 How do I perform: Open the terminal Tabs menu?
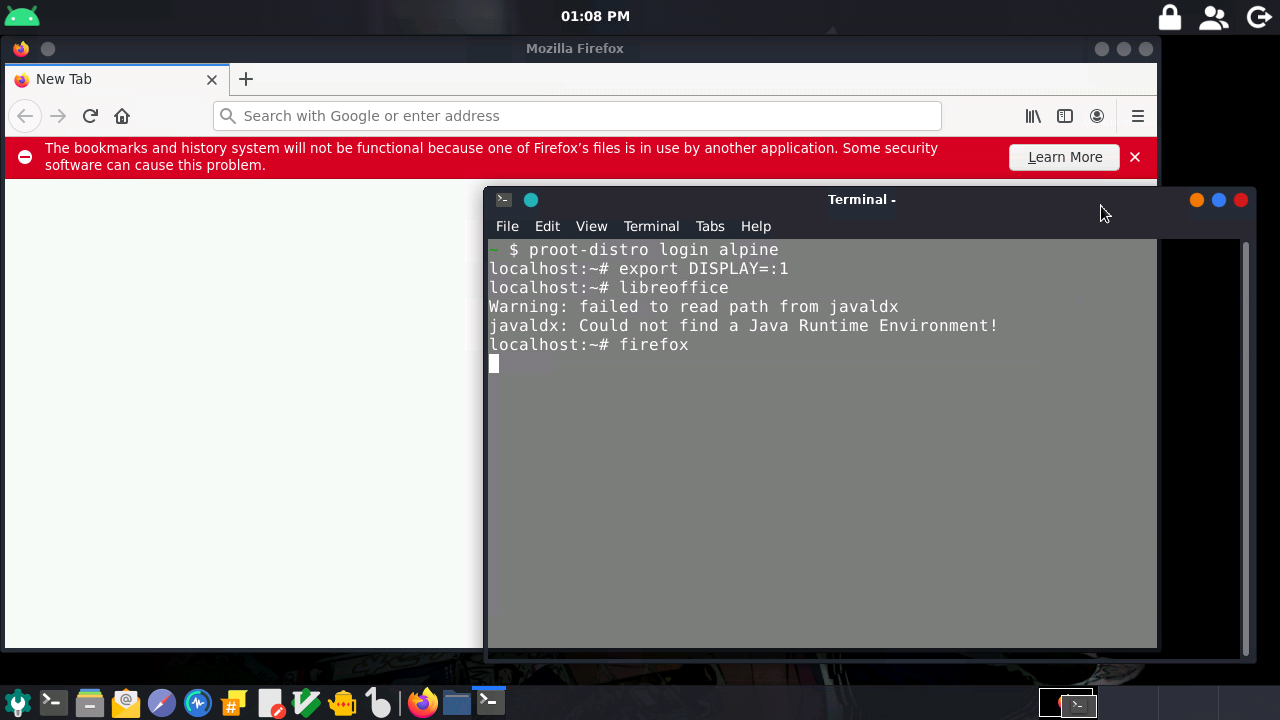(710, 226)
